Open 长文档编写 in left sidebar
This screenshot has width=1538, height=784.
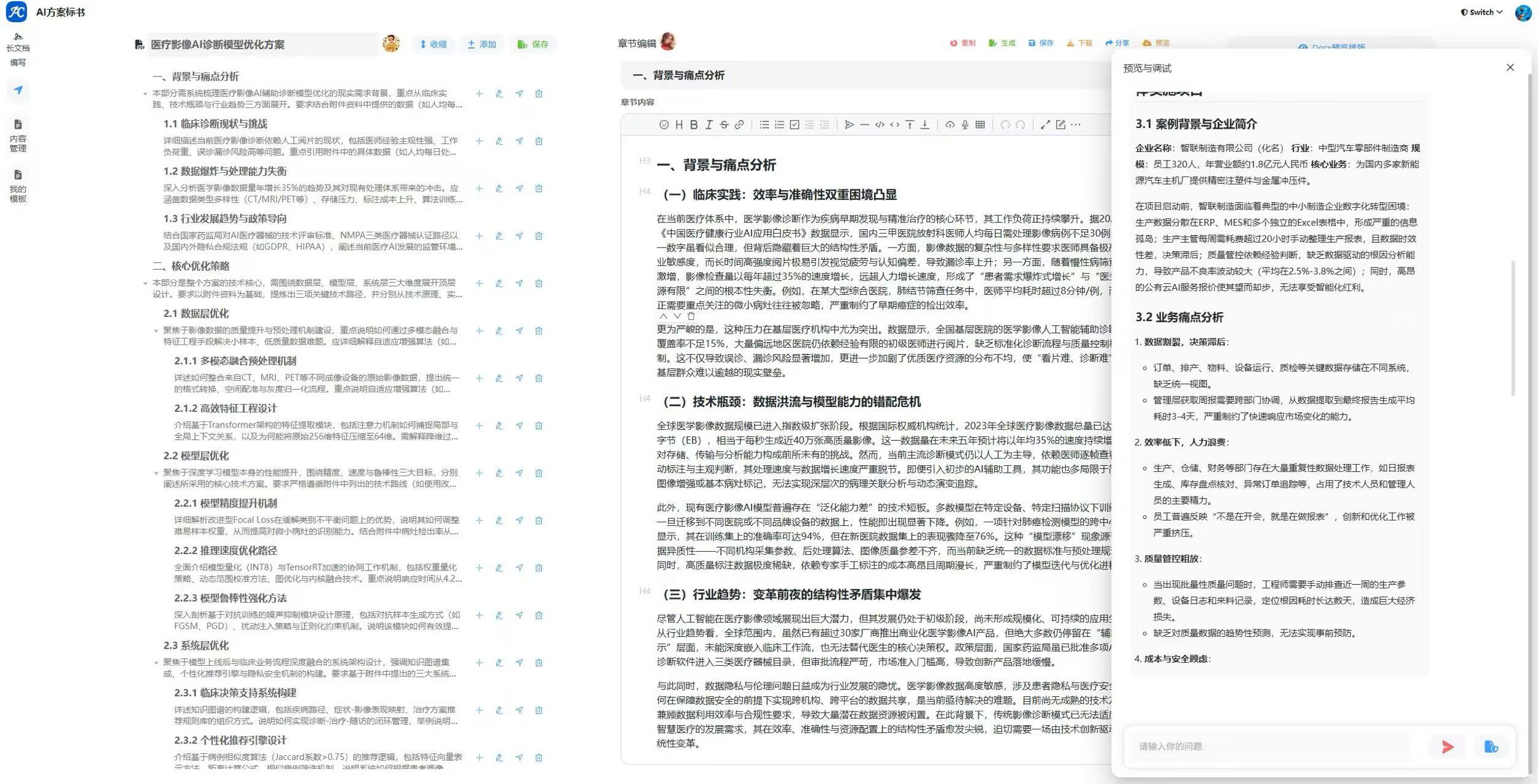[x=18, y=50]
